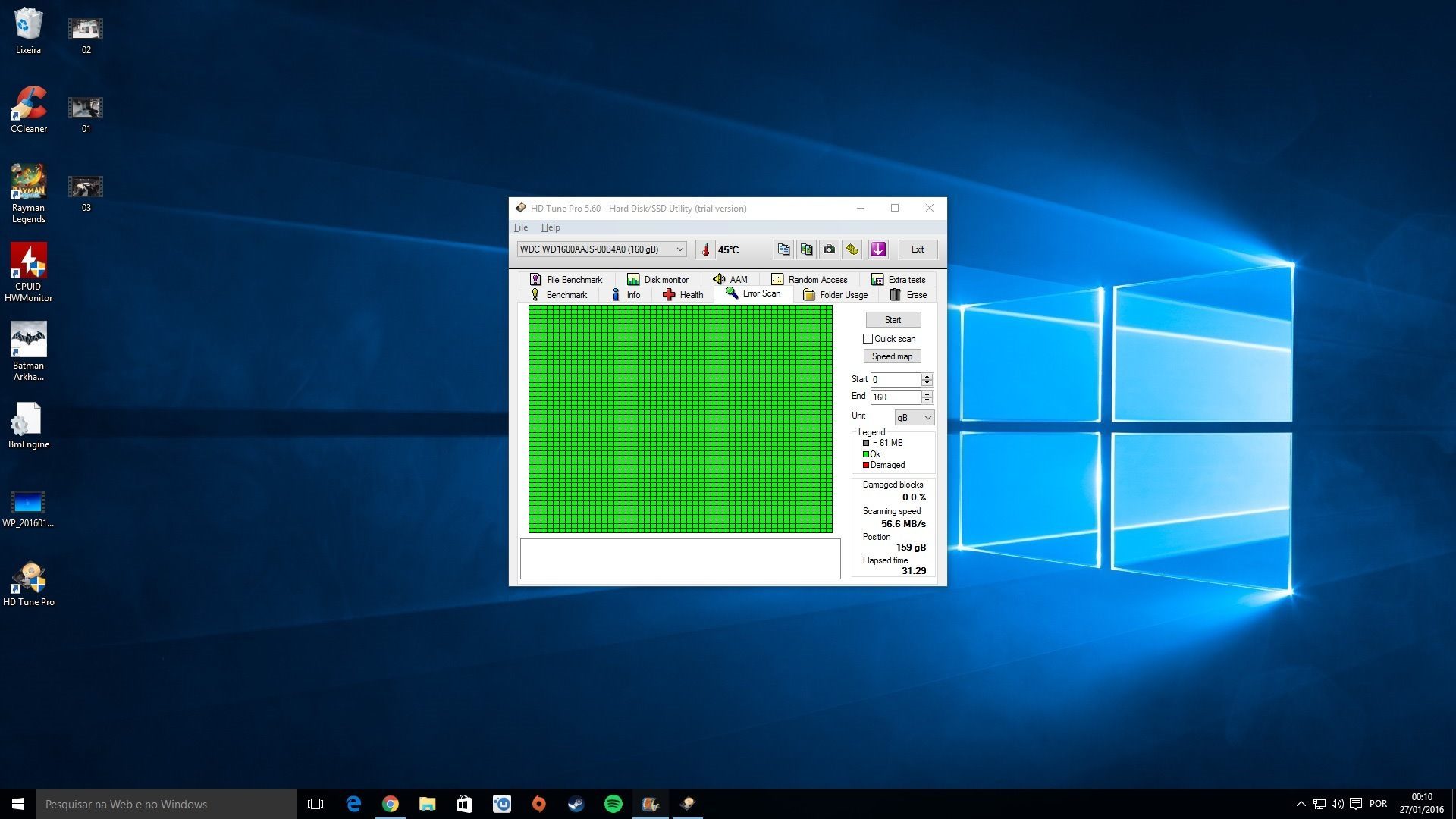Switch to the Erase tab
This screenshot has width=1456, height=819.
(x=908, y=295)
